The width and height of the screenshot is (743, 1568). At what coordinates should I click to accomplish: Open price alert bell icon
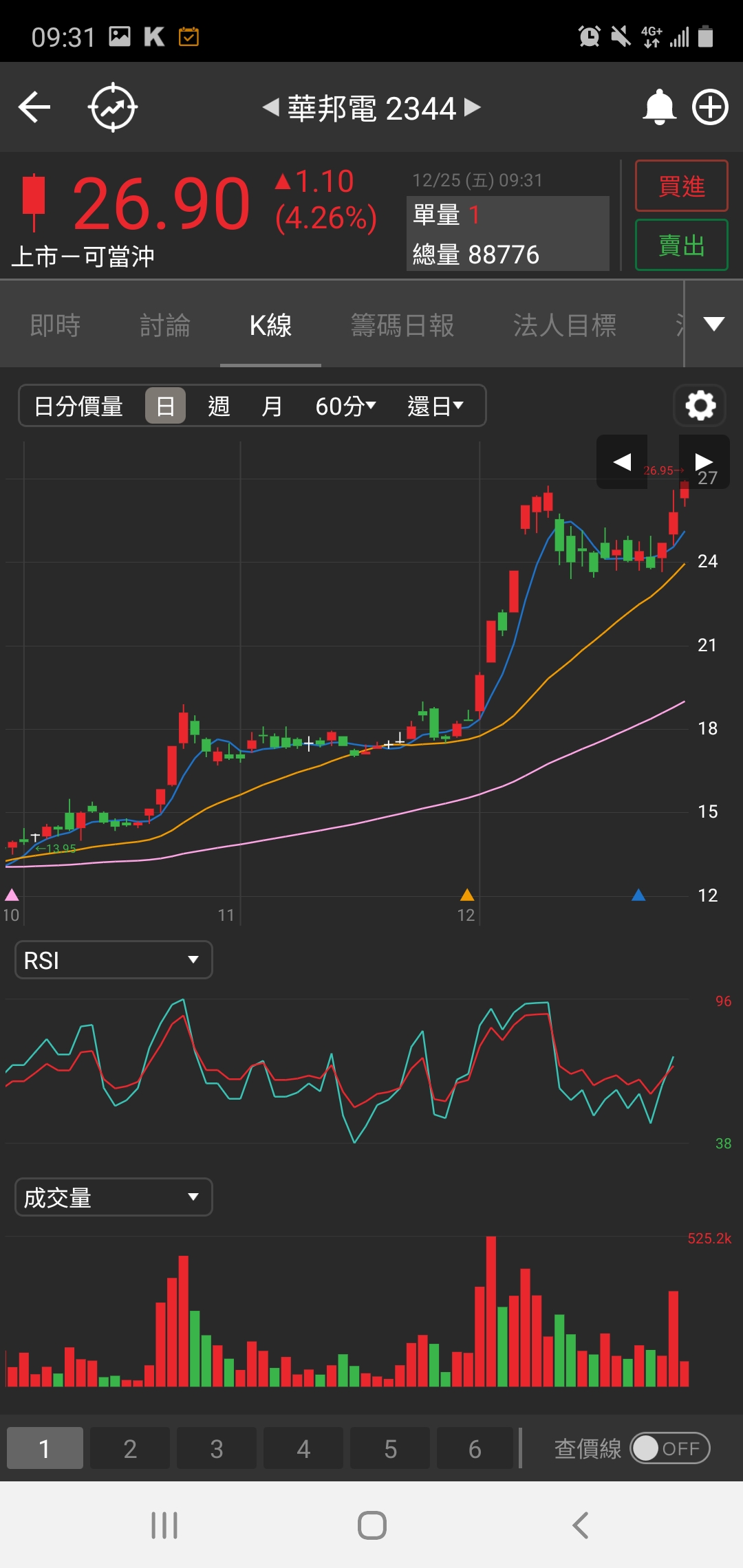[659, 107]
